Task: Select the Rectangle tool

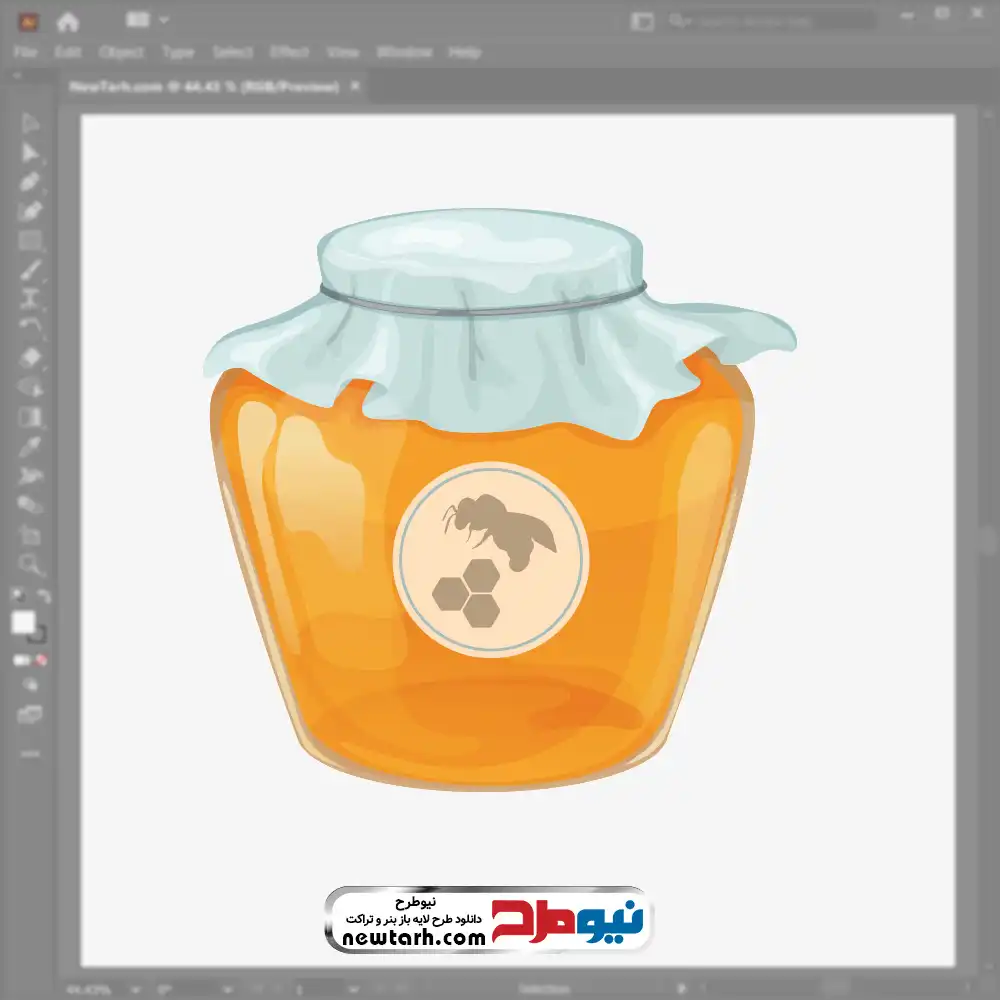Action: 30,240
